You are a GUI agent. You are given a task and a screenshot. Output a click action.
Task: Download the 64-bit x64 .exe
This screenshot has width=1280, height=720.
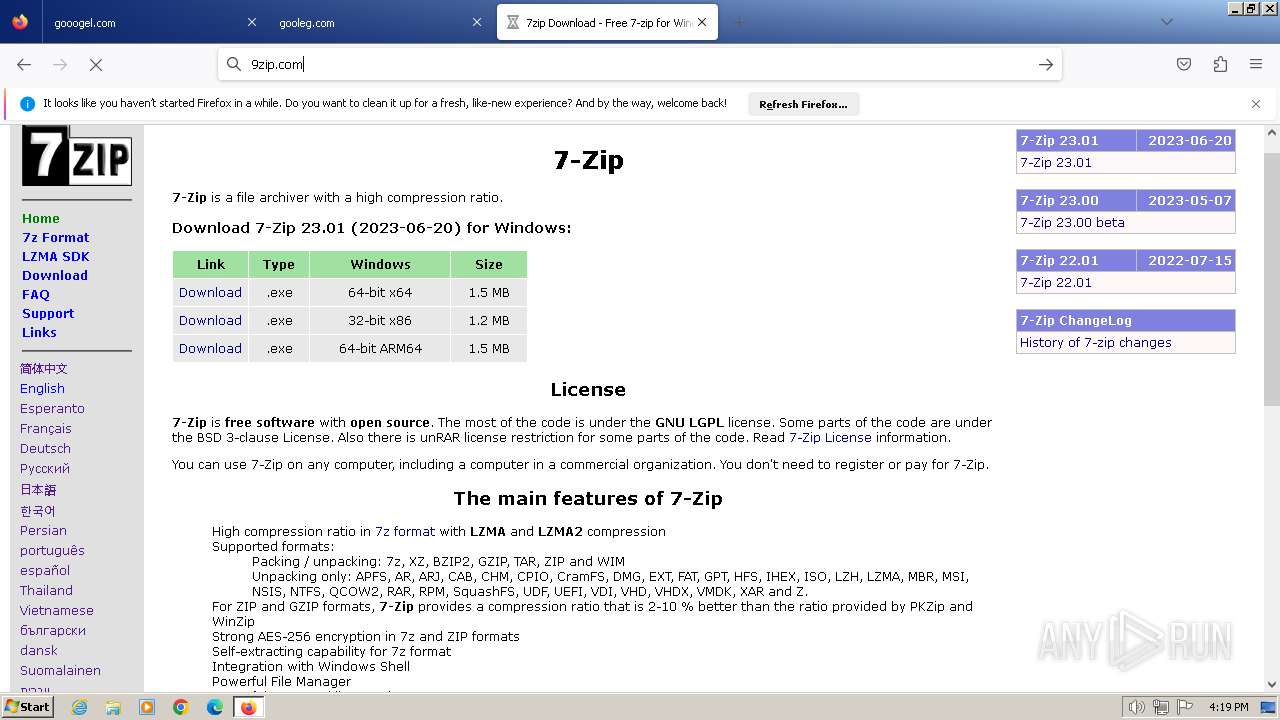coord(210,292)
